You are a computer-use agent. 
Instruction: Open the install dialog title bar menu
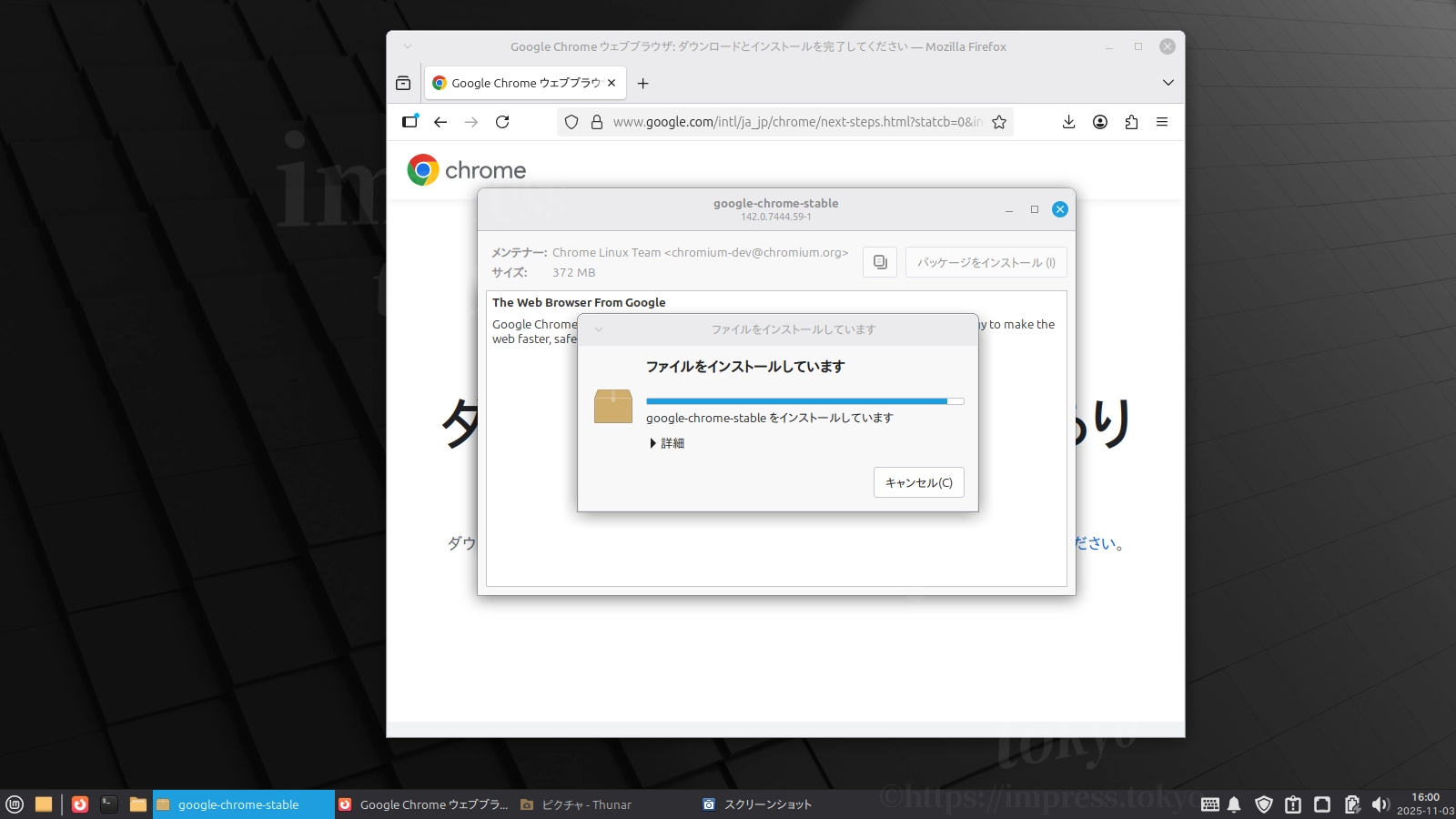tap(599, 329)
